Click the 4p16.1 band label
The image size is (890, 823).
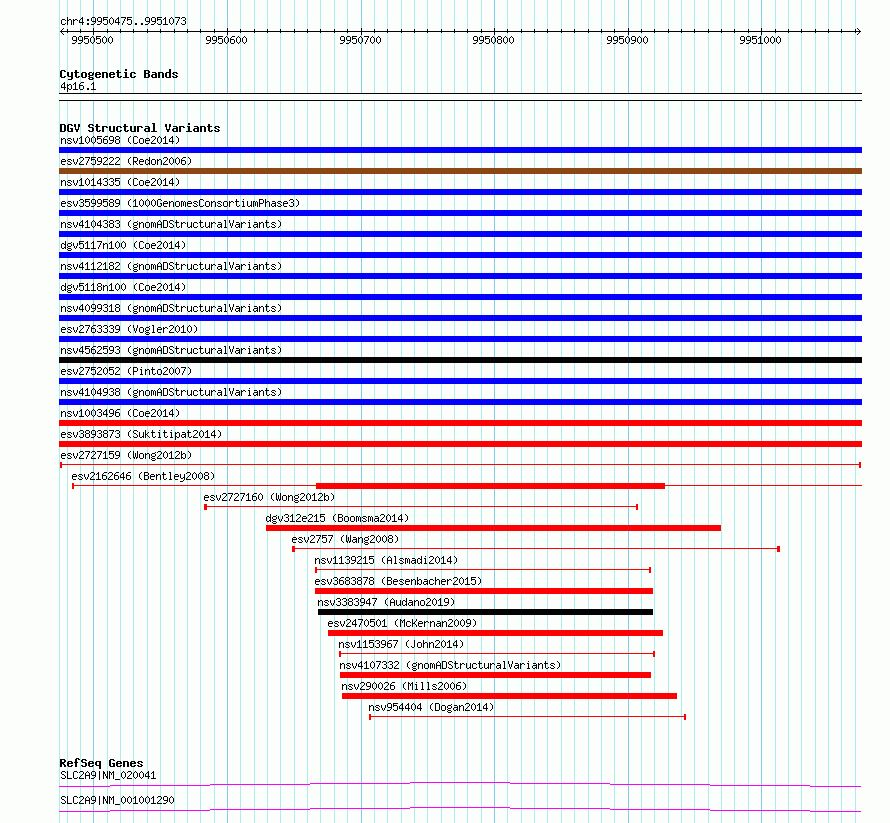[x=78, y=87]
